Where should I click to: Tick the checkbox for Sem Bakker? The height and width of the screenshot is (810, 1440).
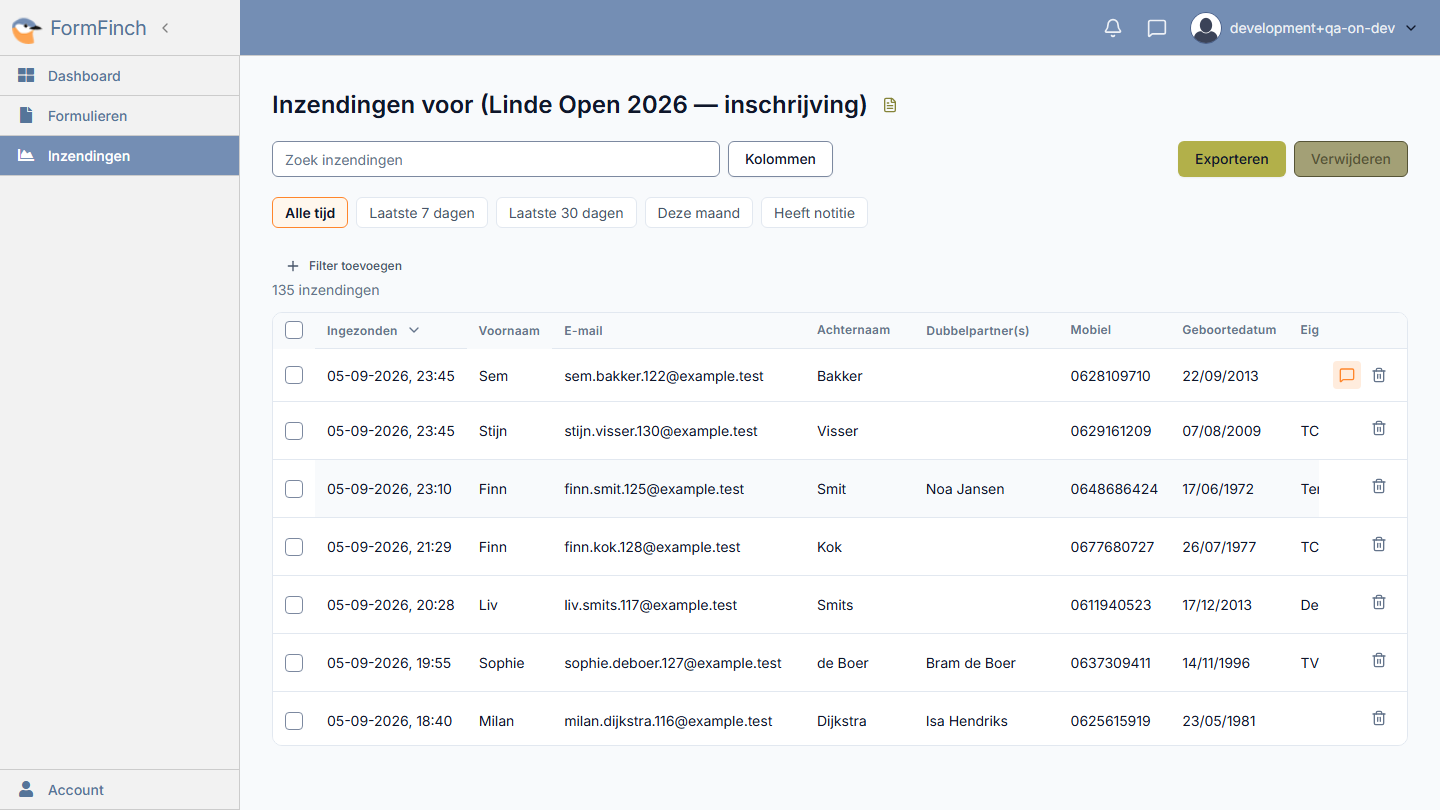pyautogui.click(x=294, y=375)
